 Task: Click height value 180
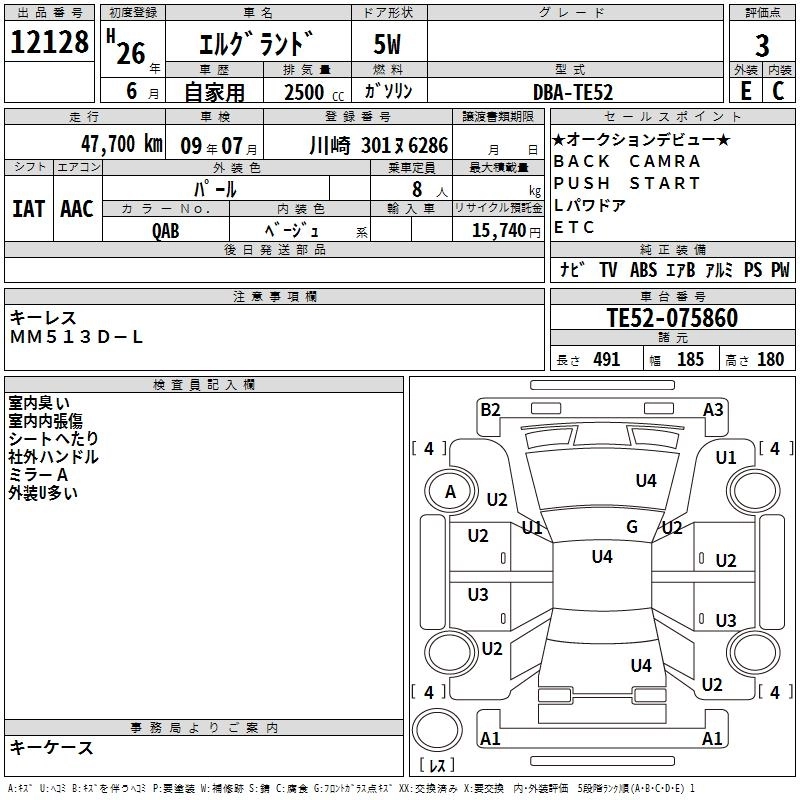[x=770, y=360]
